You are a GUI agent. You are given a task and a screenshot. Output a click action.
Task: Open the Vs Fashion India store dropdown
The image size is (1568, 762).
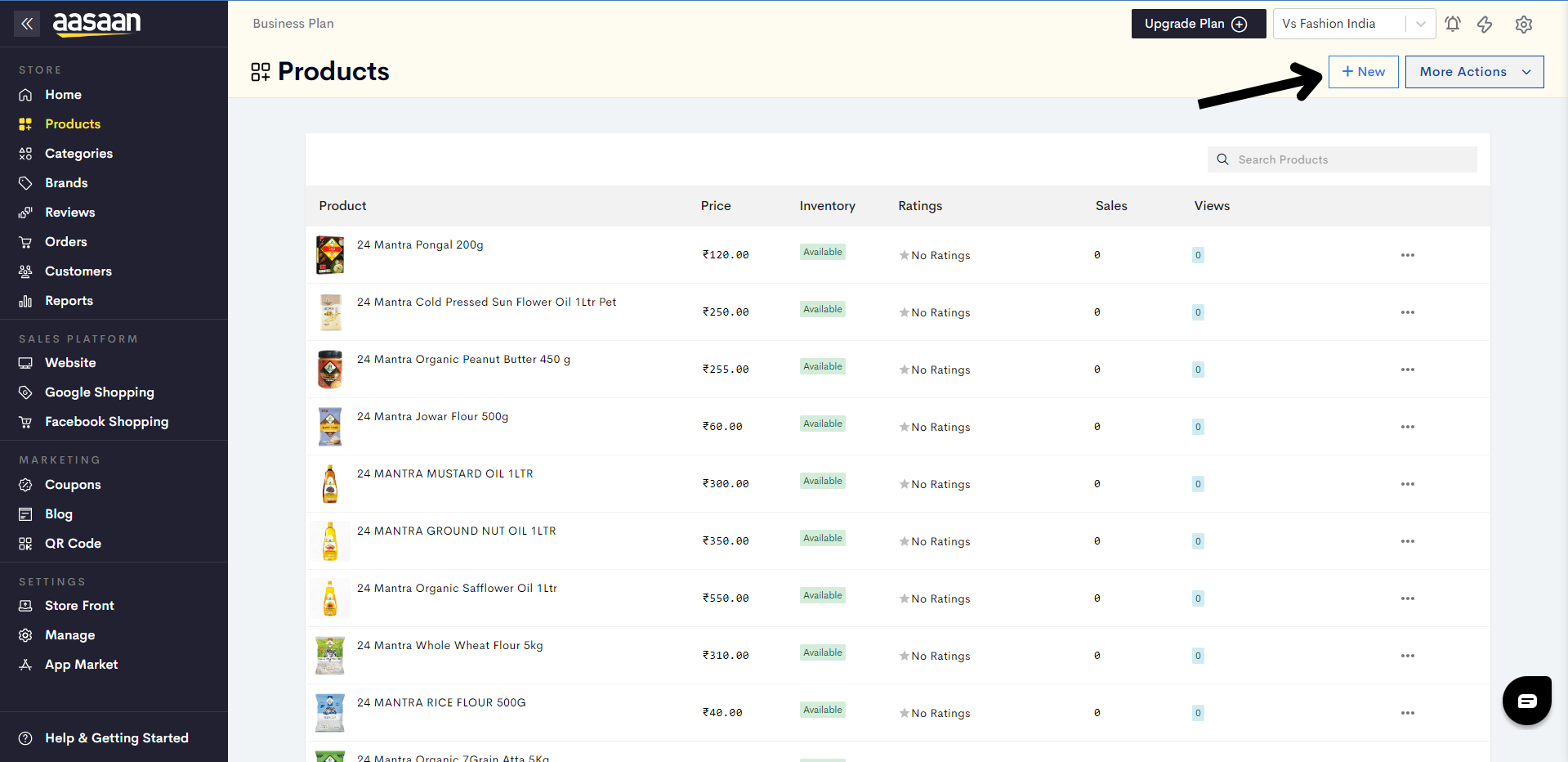(x=1355, y=24)
